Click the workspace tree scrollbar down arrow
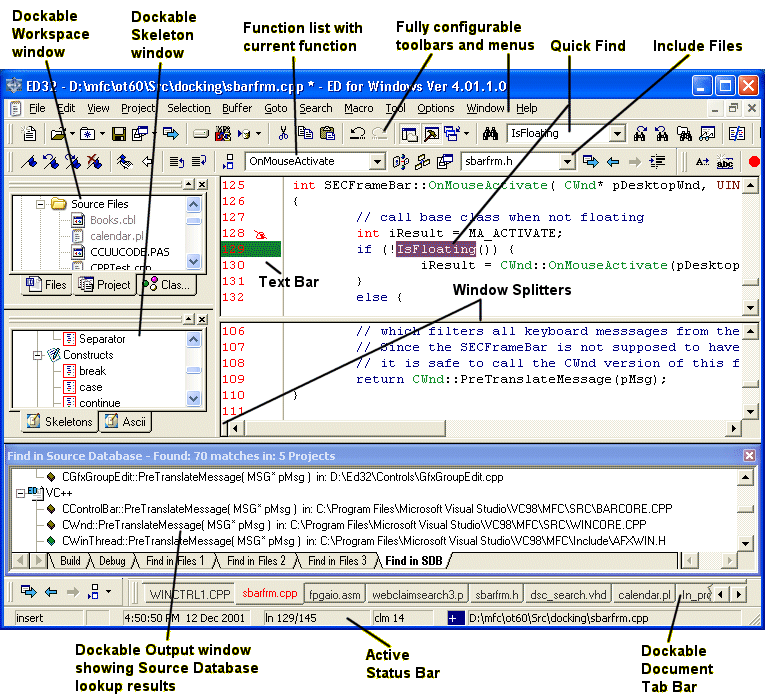 coord(194,261)
